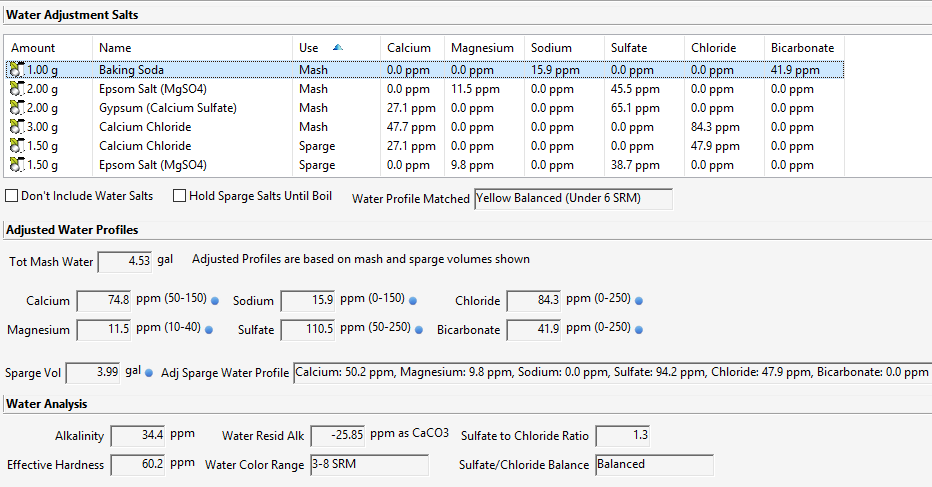The image size is (932, 487).
Task: Select Gypsum (Calcium Sulfate) name cell
Action: click(168, 108)
